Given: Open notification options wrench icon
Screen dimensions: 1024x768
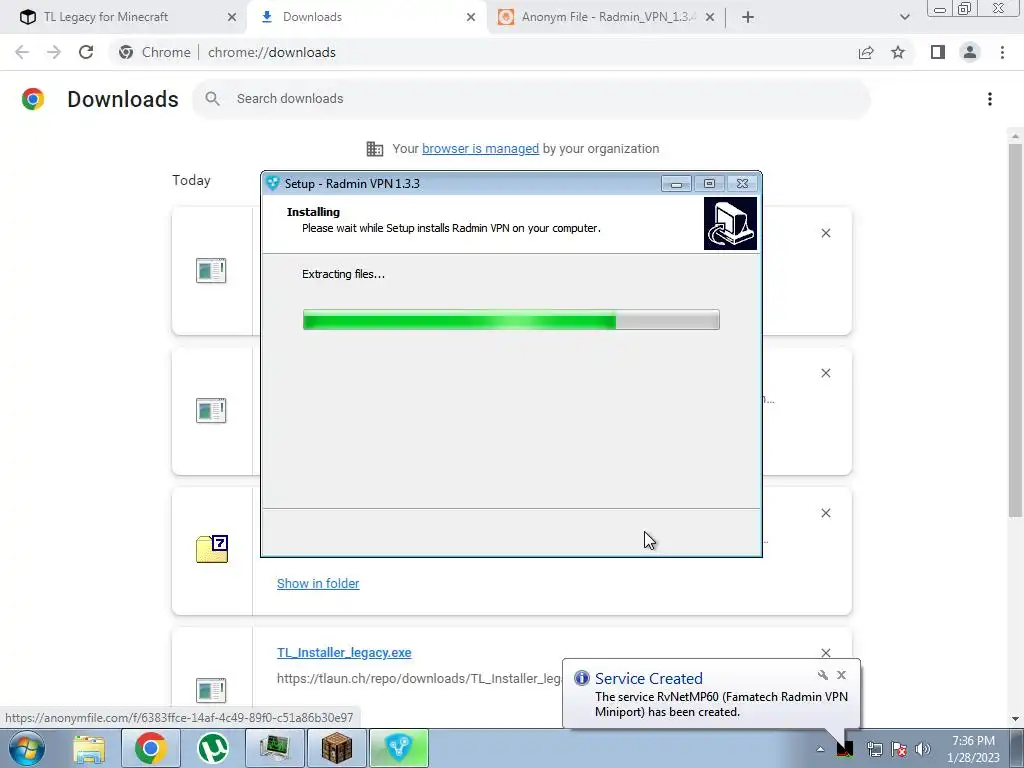Looking at the screenshot, I should click(x=823, y=675).
